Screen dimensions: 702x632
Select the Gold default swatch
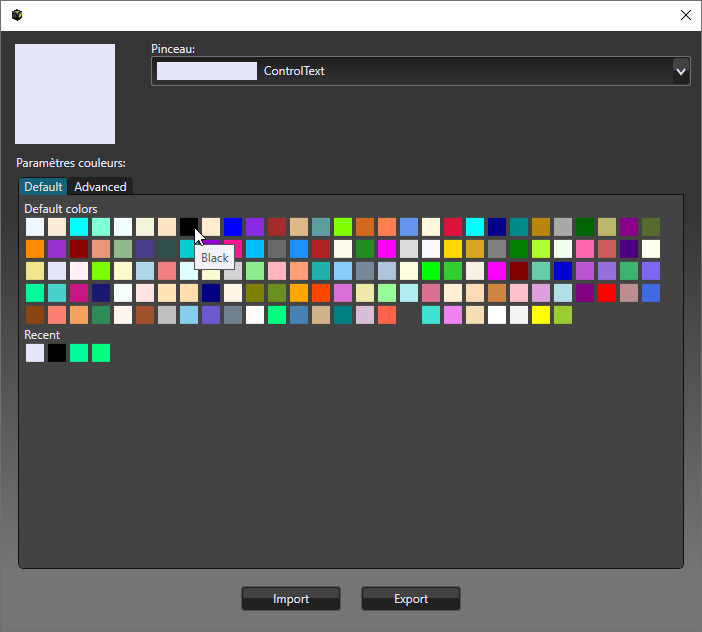click(x=453, y=249)
